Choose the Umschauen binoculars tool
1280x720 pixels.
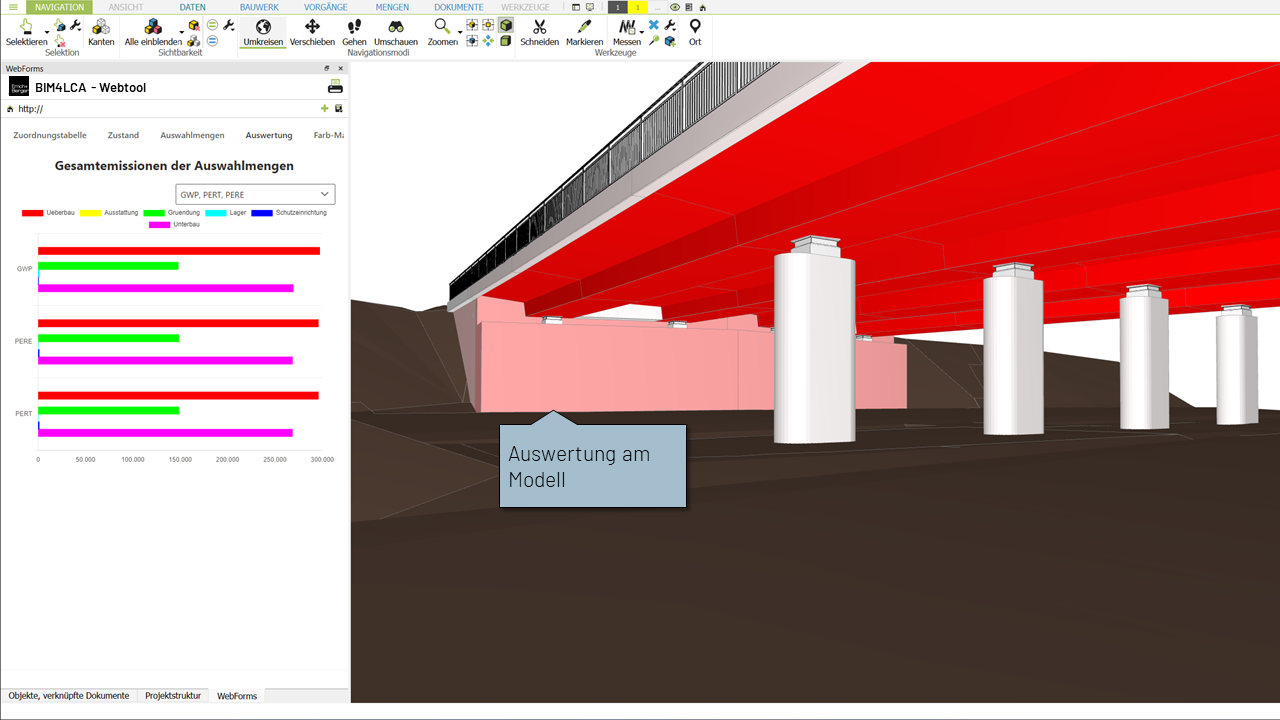tap(396, 32)
